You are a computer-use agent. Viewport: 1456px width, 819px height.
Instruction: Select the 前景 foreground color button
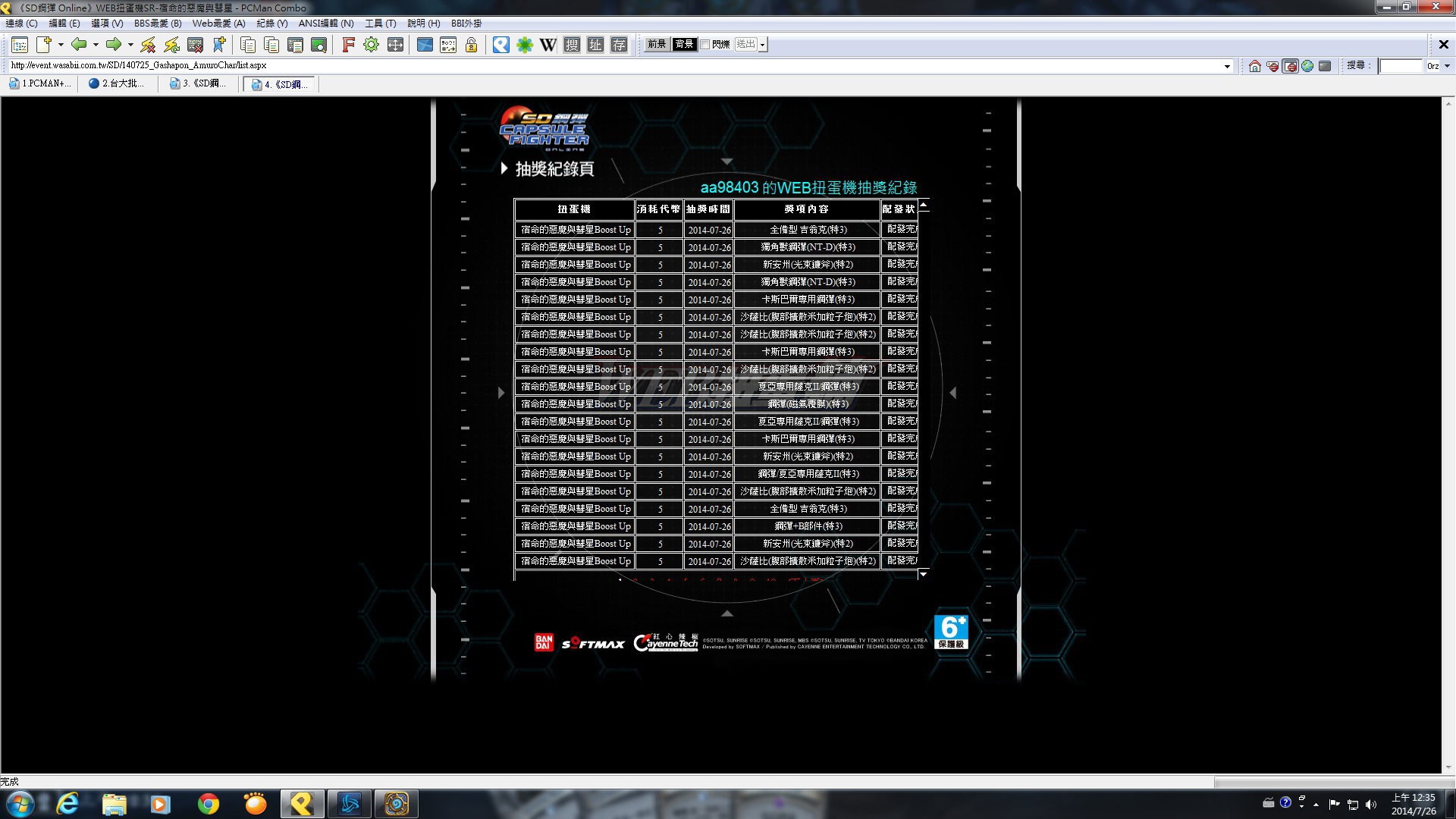coord(657,45)
